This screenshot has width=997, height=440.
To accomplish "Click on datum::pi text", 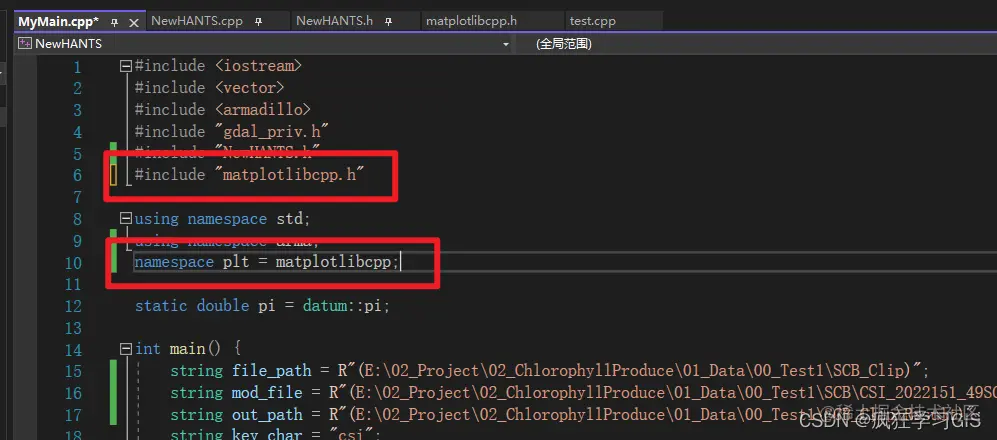I will pyautogui.click(x=342, y=306).
